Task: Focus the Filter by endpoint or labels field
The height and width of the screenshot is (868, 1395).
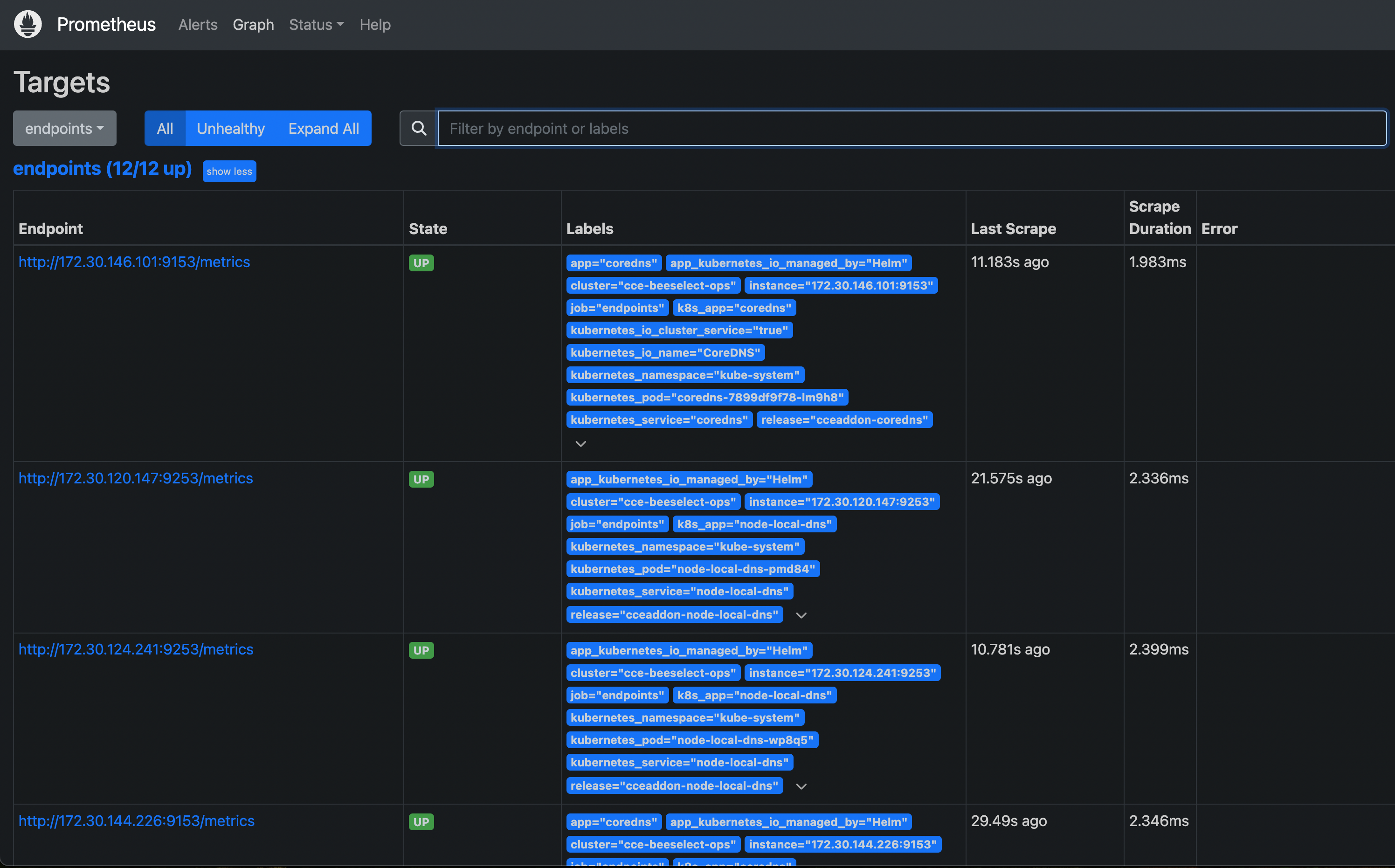Action: pos(912,128)
